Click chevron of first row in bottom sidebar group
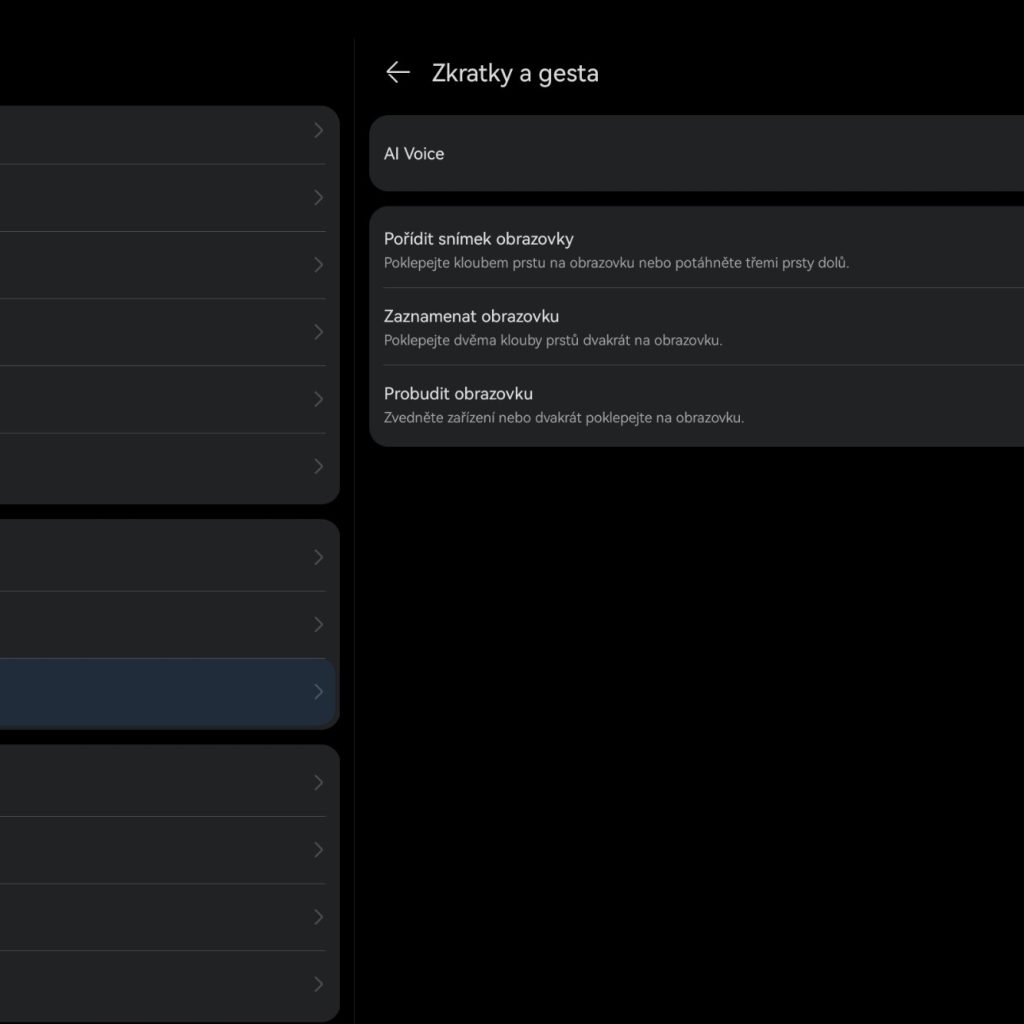 click(x=319, y=782)
